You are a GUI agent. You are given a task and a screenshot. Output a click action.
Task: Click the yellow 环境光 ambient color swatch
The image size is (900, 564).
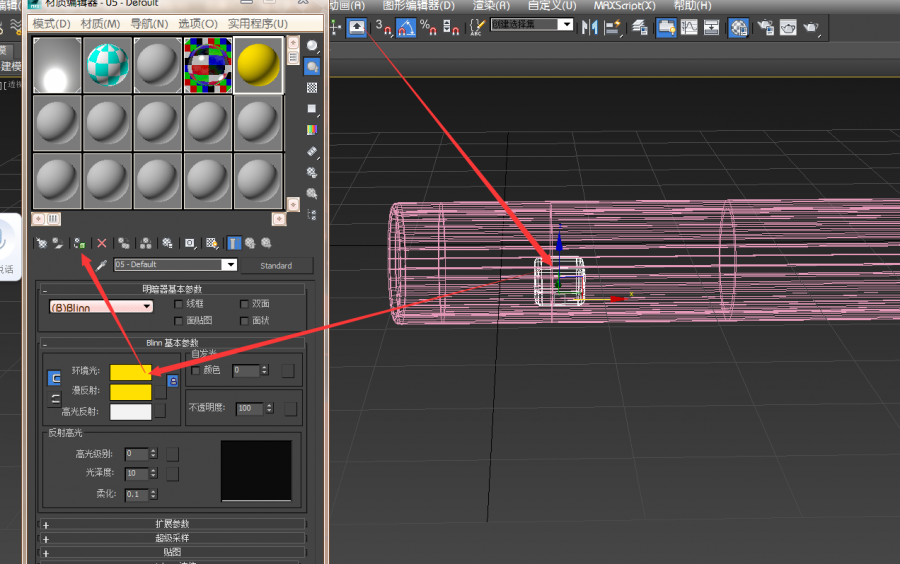(130, 372)
